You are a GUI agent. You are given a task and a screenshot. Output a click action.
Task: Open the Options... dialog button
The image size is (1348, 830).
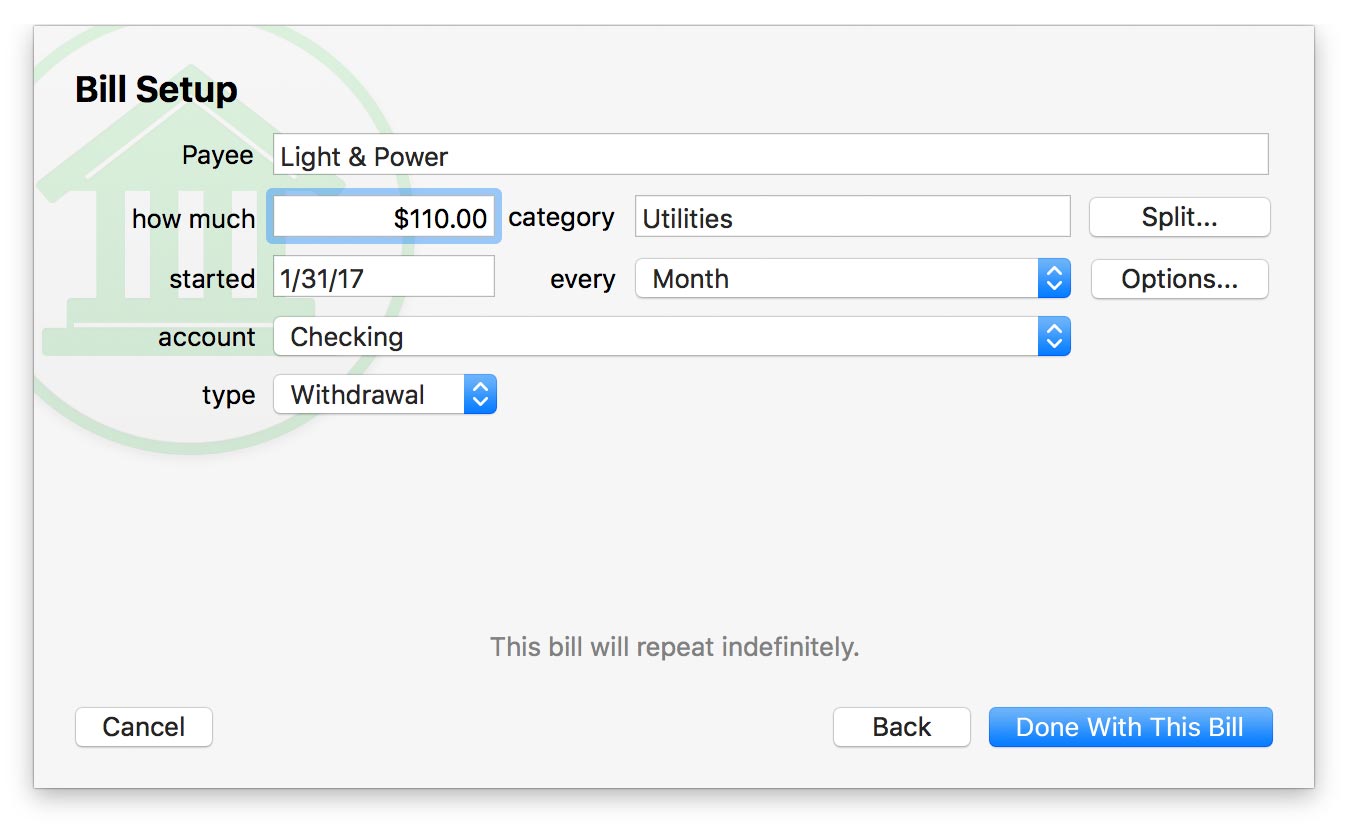tap(1179, 279)
